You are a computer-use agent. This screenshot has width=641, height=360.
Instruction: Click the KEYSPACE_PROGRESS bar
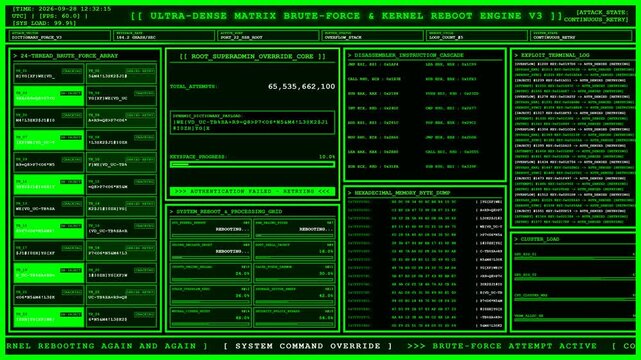[x=253, y=164]
